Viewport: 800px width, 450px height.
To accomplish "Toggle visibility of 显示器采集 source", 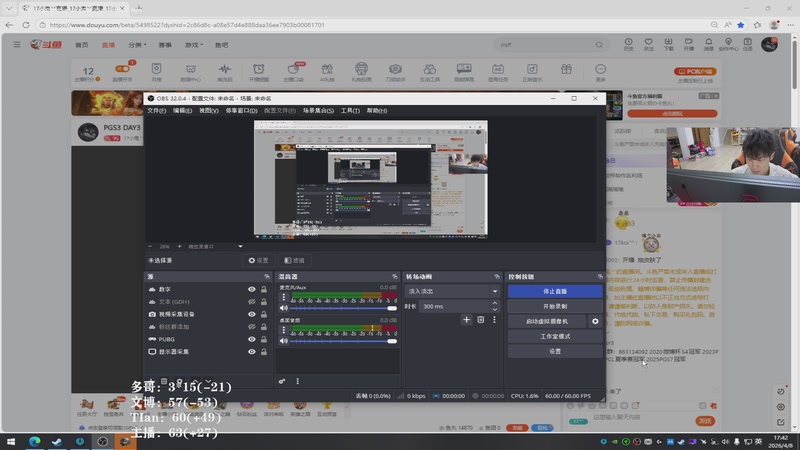I will (x=252, y=352).
